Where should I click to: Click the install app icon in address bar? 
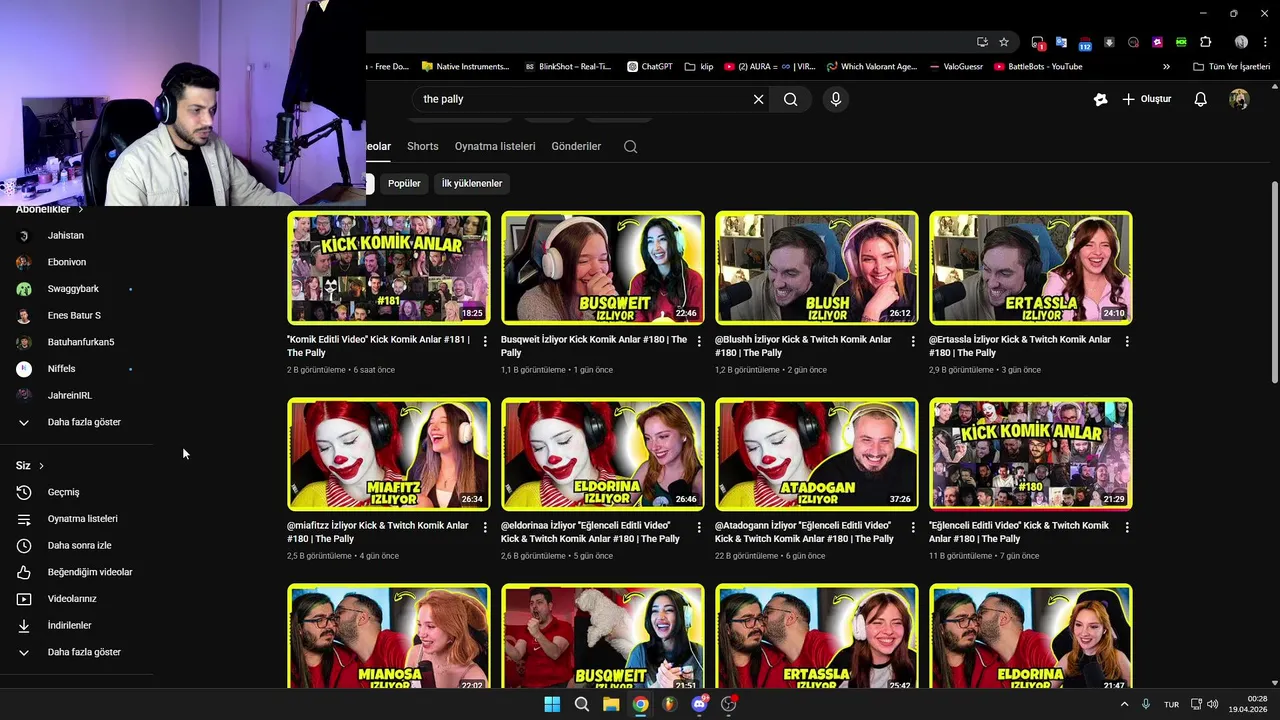point(982,42)
